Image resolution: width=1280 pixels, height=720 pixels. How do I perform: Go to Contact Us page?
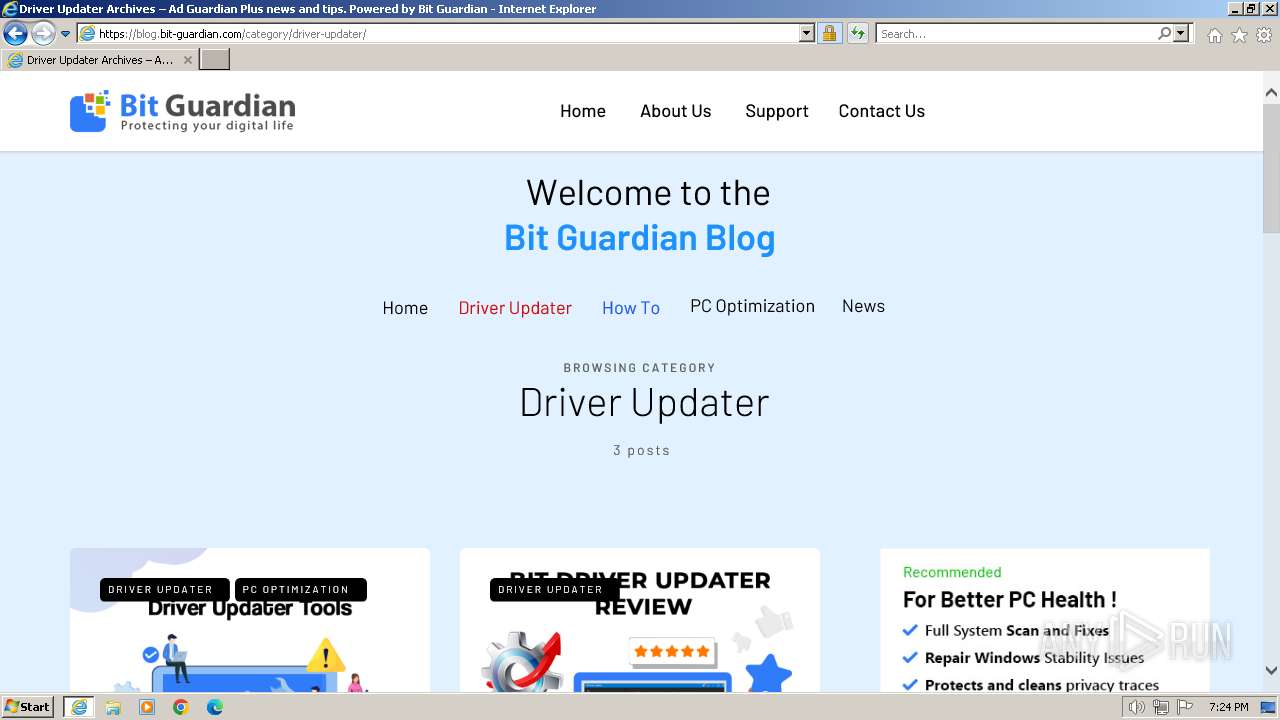[x=882, y=111]
